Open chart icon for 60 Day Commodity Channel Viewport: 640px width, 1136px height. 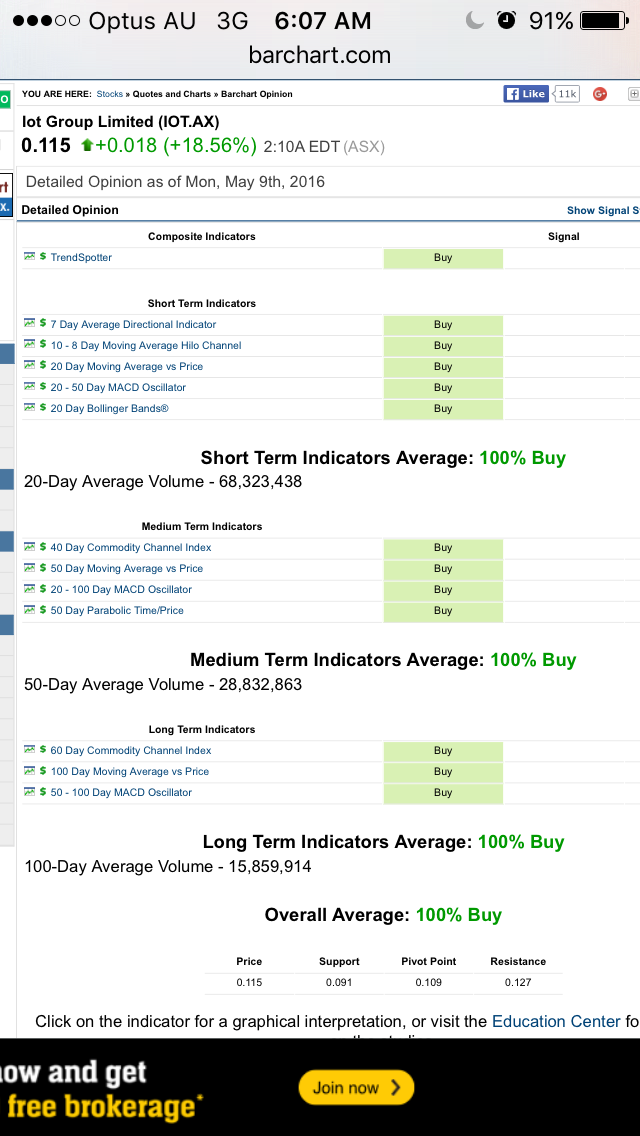coord(30,750)
